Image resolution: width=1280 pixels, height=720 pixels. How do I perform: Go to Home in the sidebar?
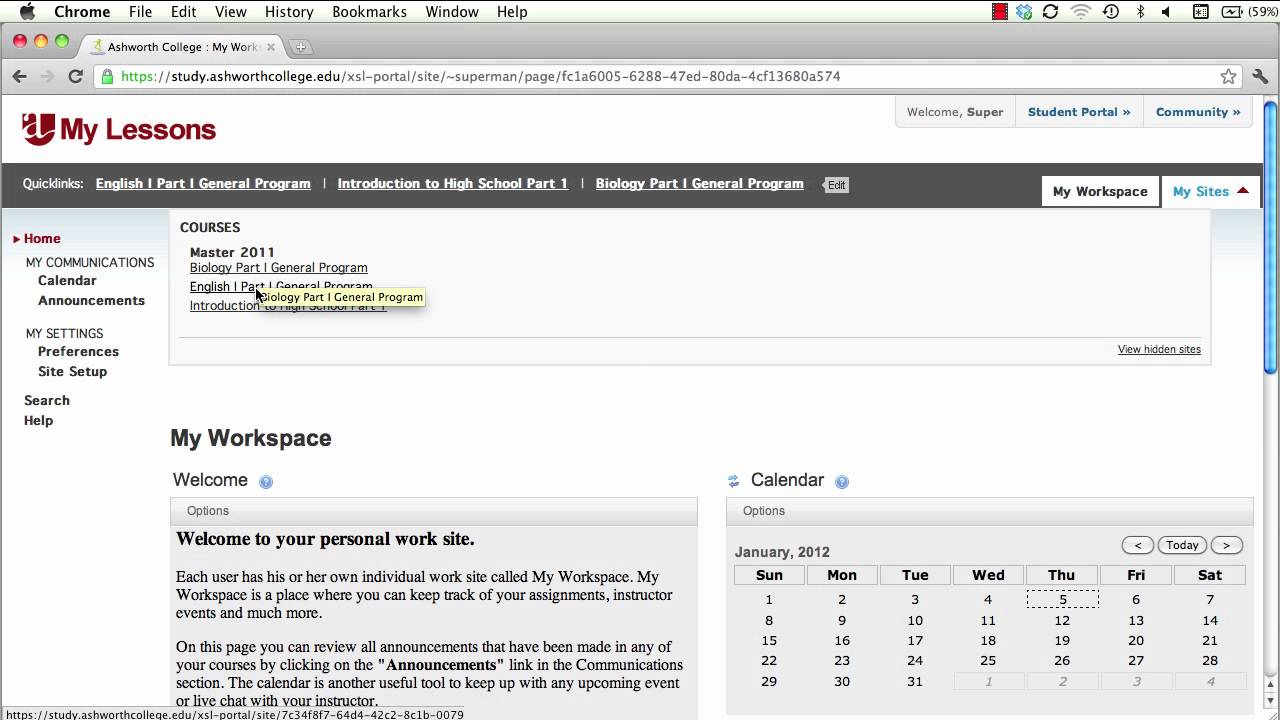(x=42, y=239)
